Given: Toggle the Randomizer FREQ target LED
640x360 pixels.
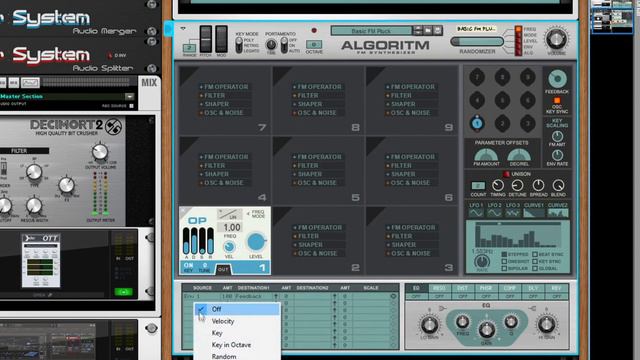Looking at the screenshot, I should pyautogui.click(x=518, y=29).
